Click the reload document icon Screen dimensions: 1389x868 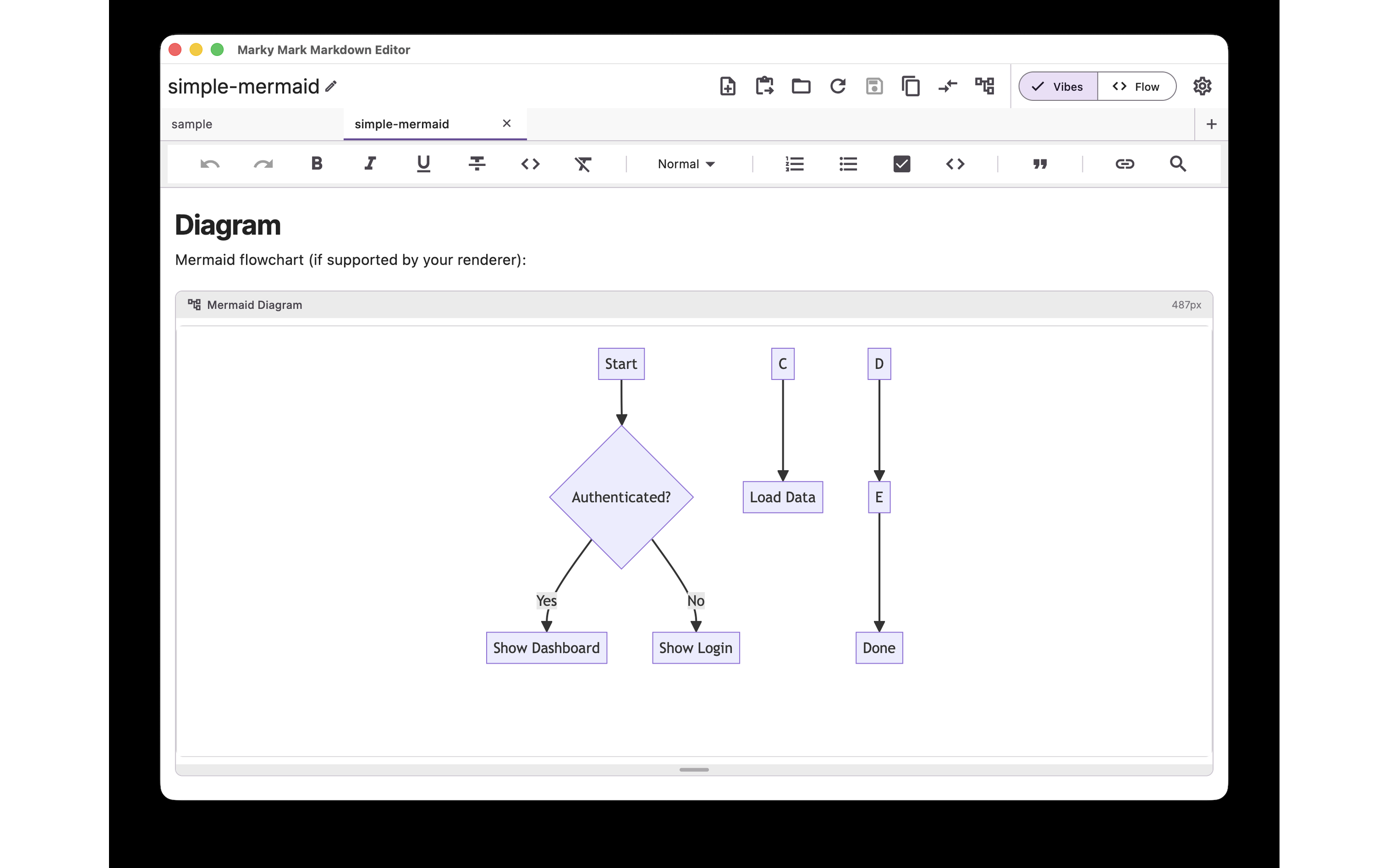tap(837, 86)
